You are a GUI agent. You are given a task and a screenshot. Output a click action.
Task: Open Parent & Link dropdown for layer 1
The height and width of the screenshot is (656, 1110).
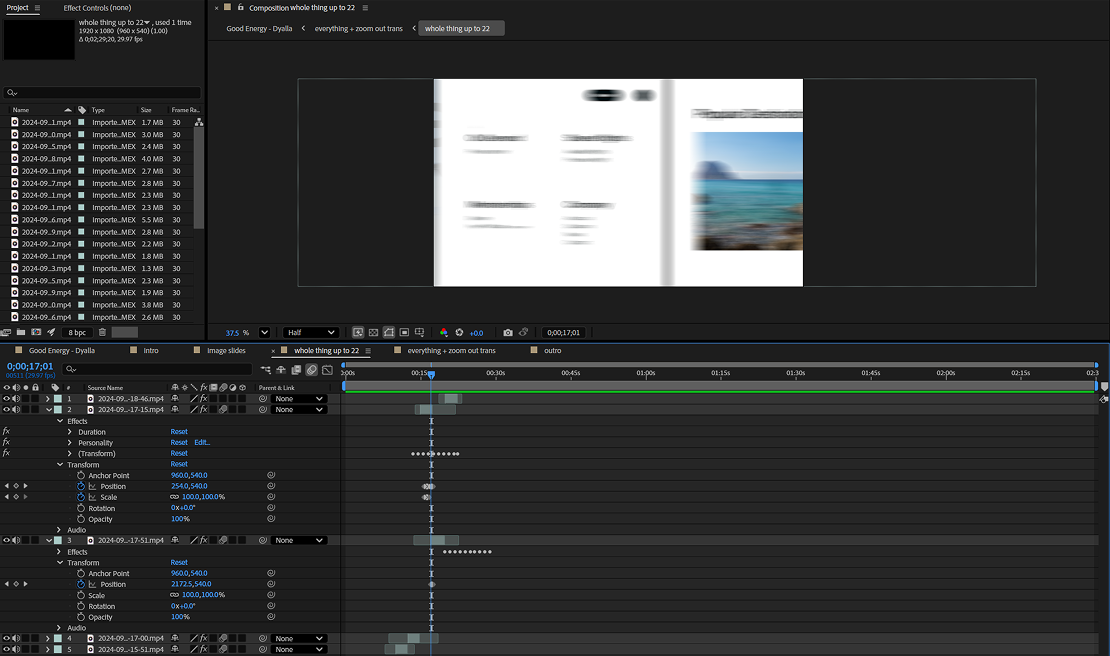[298, 399]
